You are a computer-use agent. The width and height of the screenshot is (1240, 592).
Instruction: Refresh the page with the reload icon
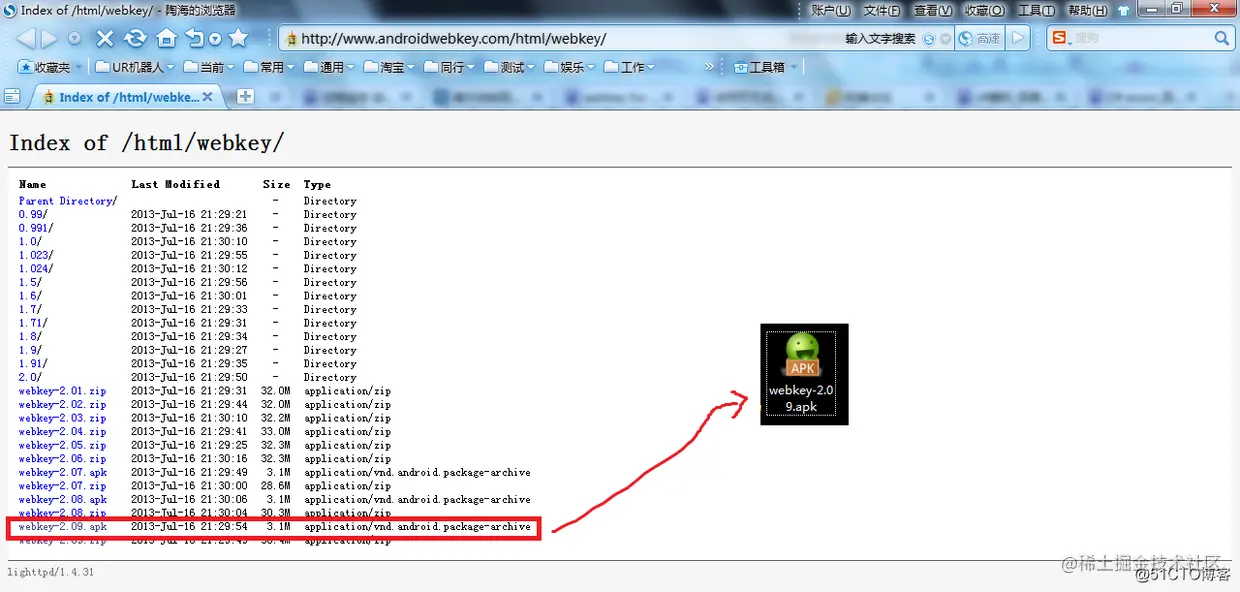(x=135, y=39)
